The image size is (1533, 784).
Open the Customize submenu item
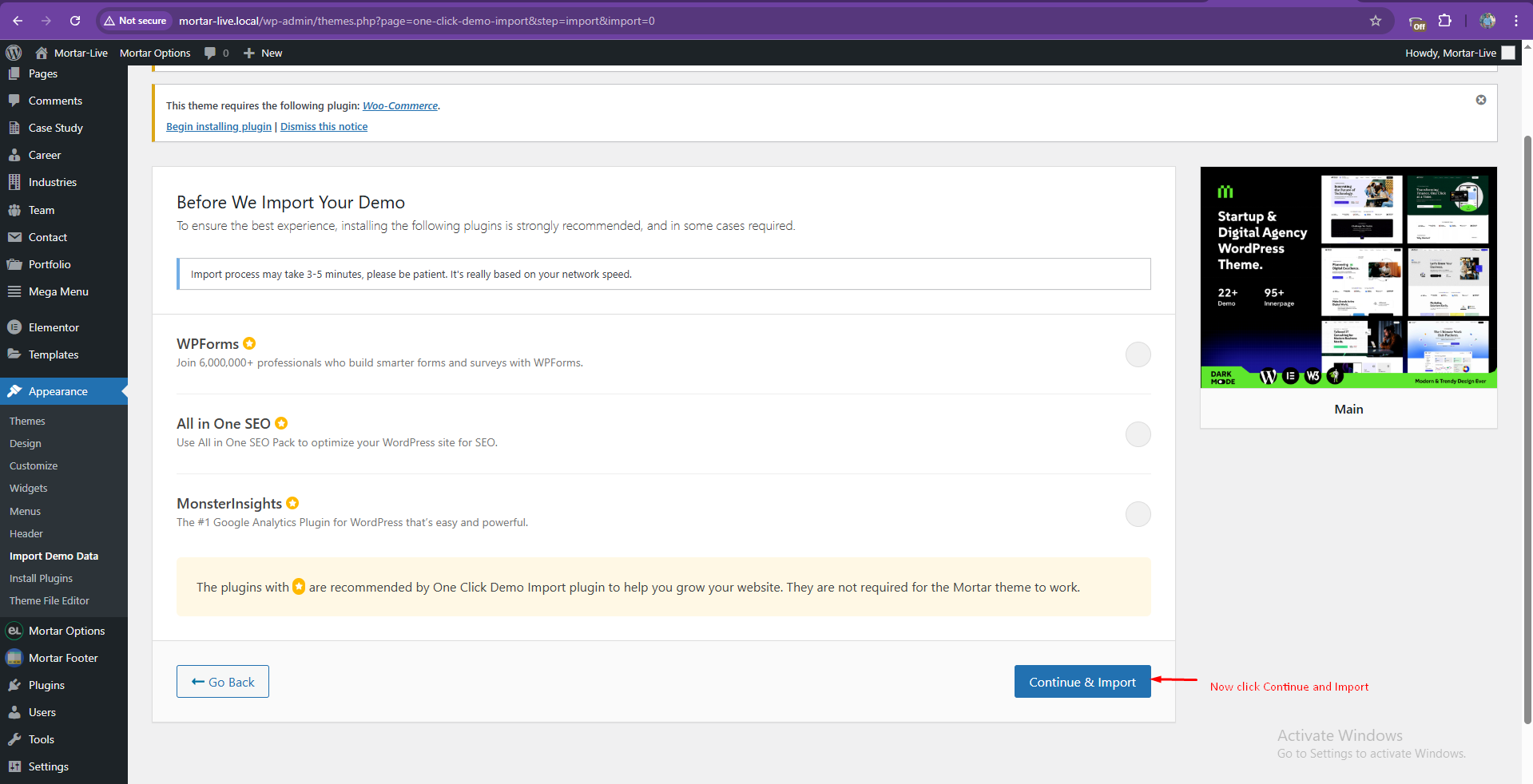pos(34,465)
